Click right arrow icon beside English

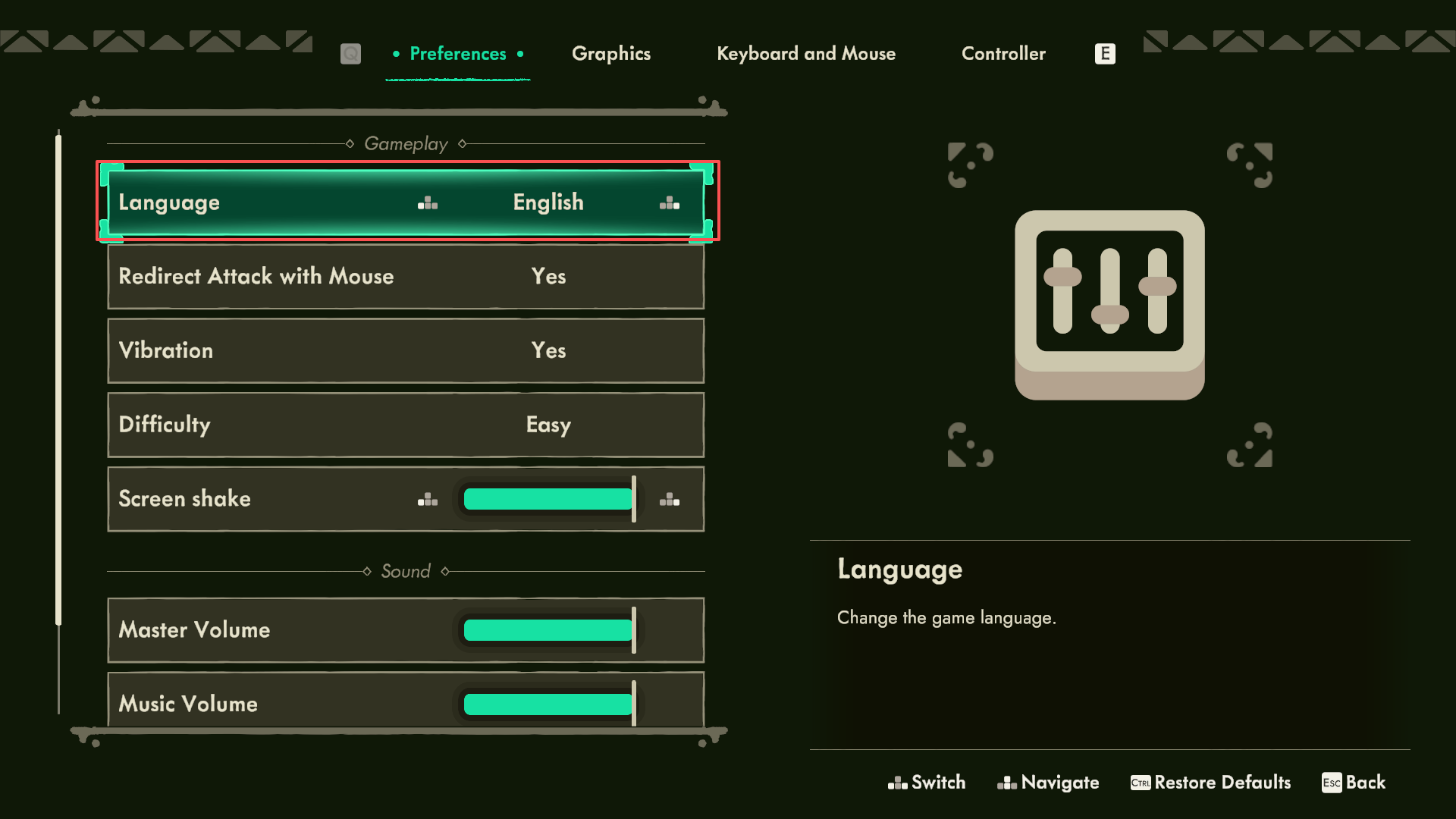pos(669,202)
